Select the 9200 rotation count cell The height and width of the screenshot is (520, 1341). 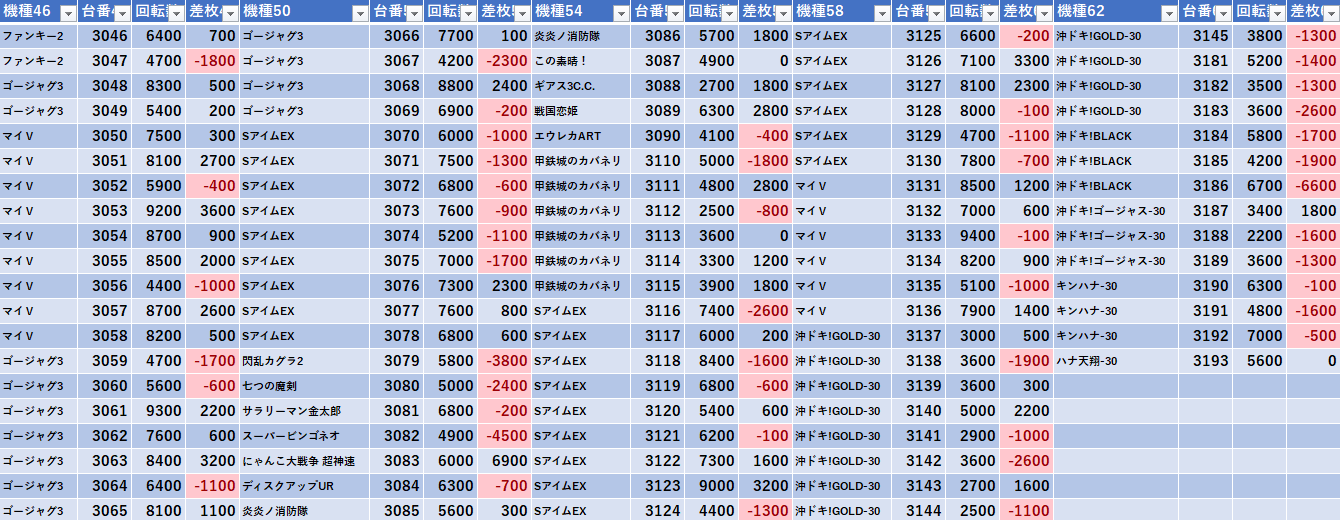coord(159,211)
